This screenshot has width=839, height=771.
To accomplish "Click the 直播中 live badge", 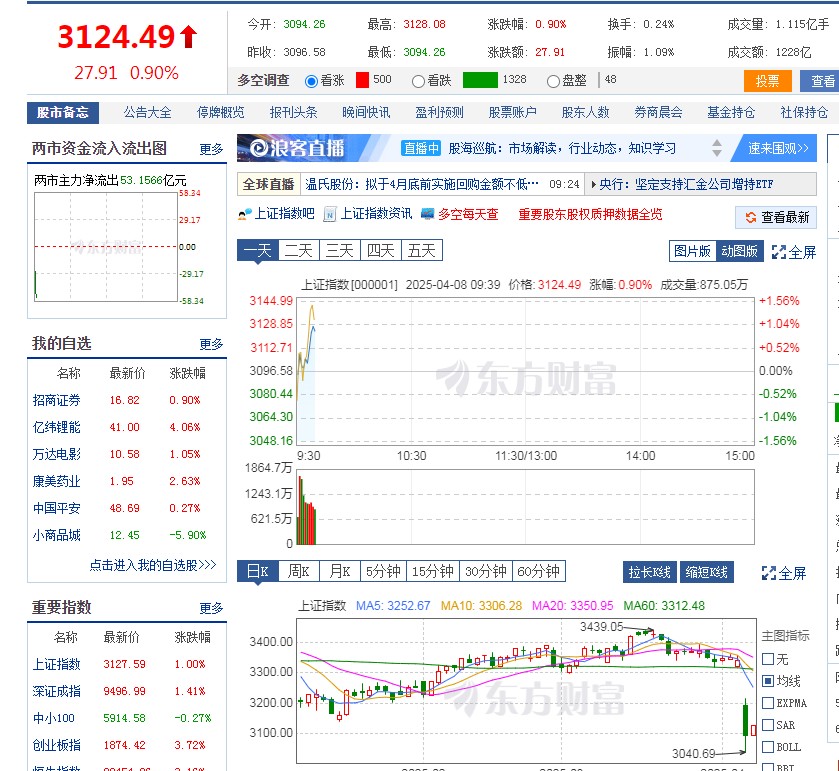I will click(x=421, y=148).
